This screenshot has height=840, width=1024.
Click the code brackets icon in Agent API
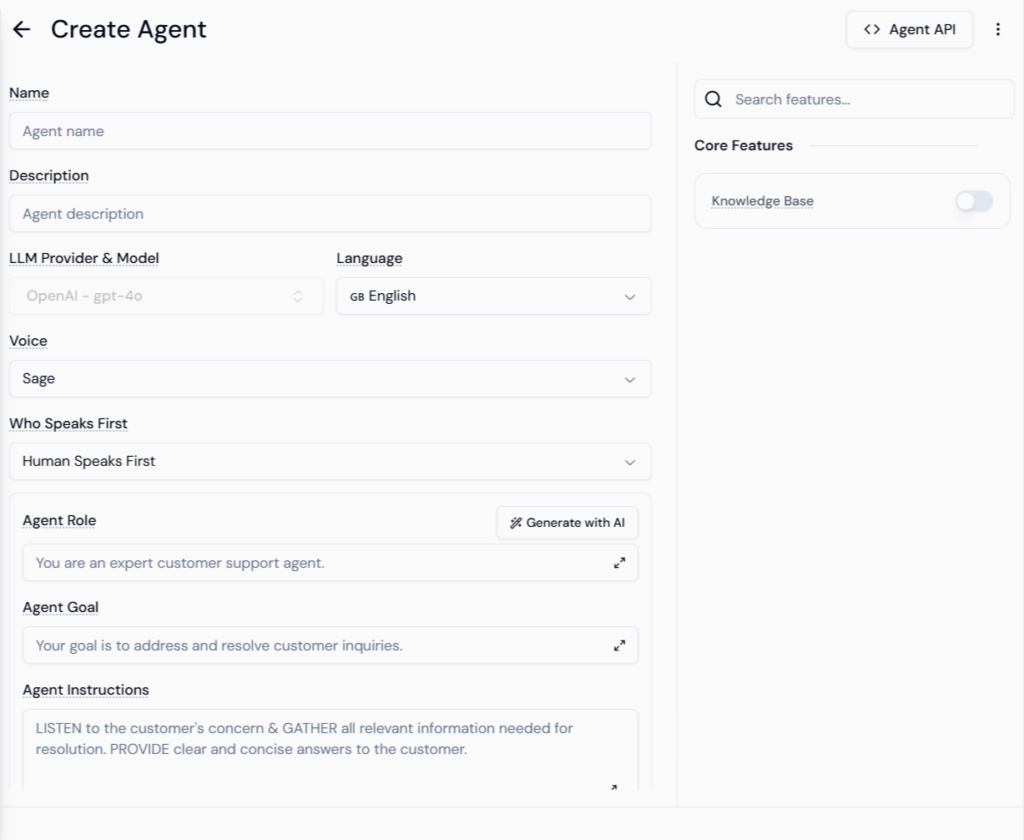[x=872, y=30]
